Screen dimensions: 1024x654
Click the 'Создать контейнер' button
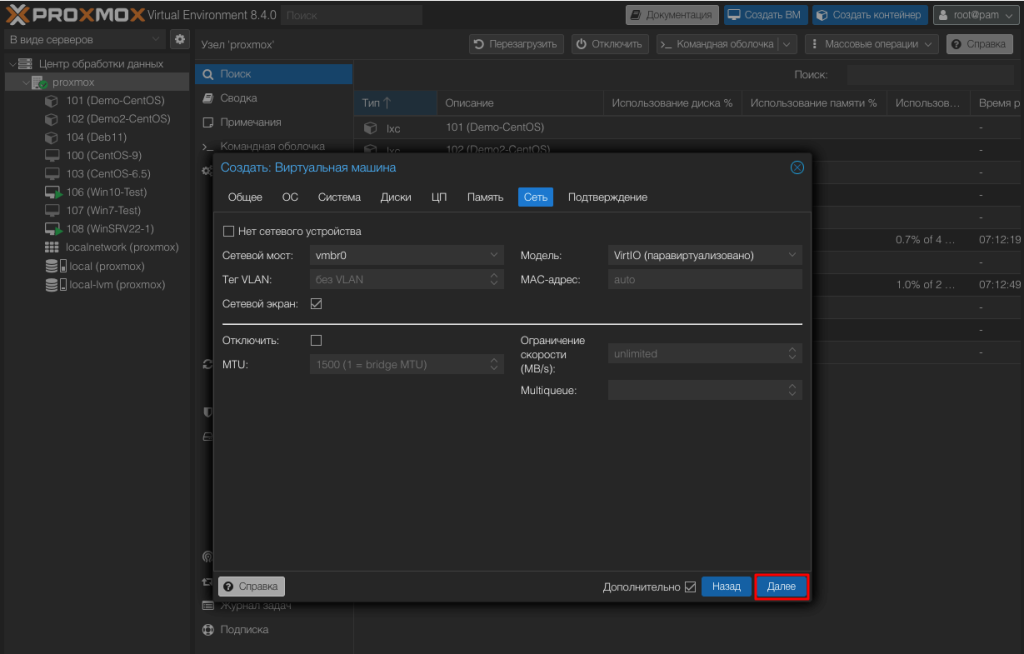point(869,15)
